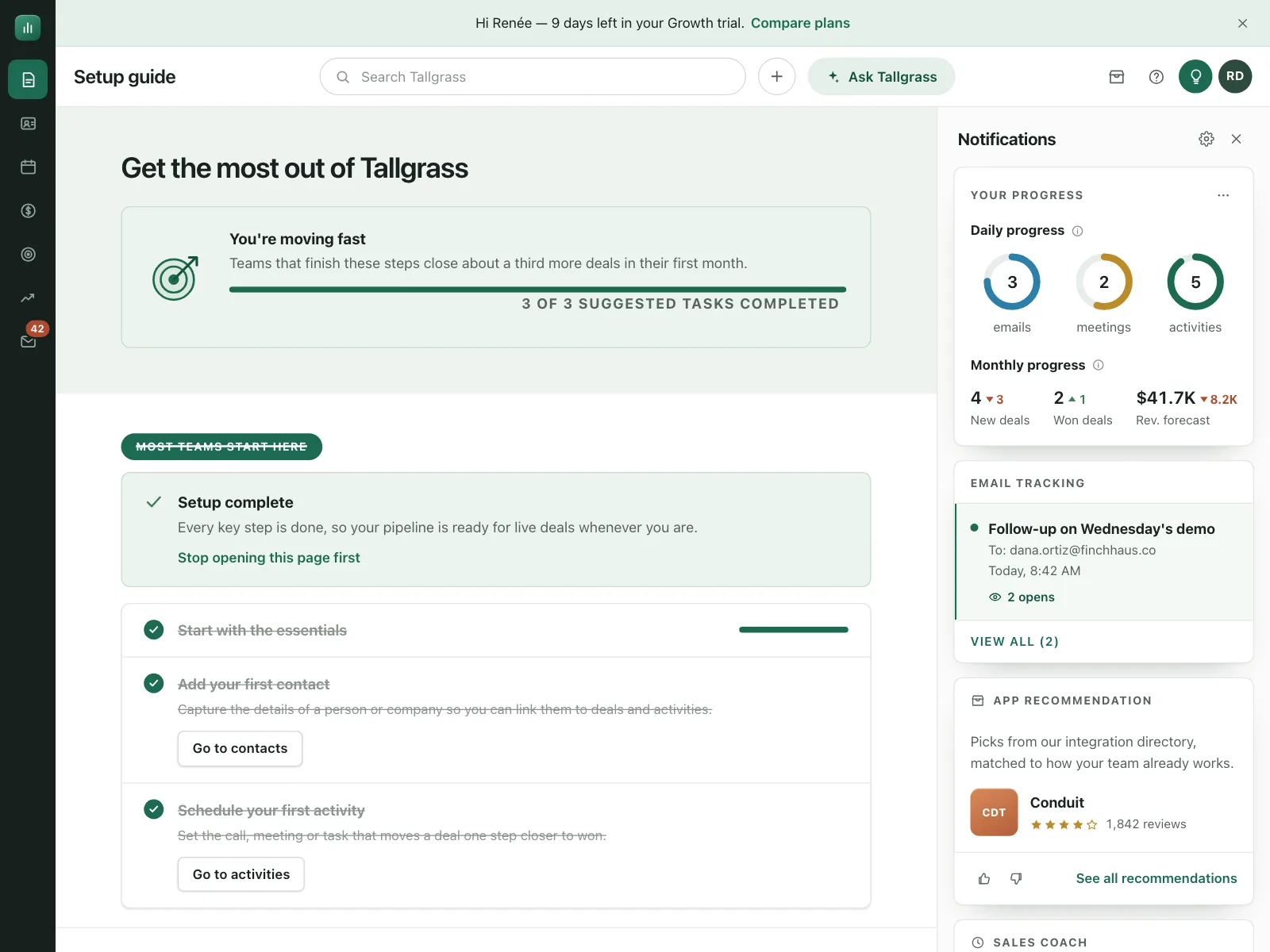Click the Conduit app name

click(x=1056, y=802)
